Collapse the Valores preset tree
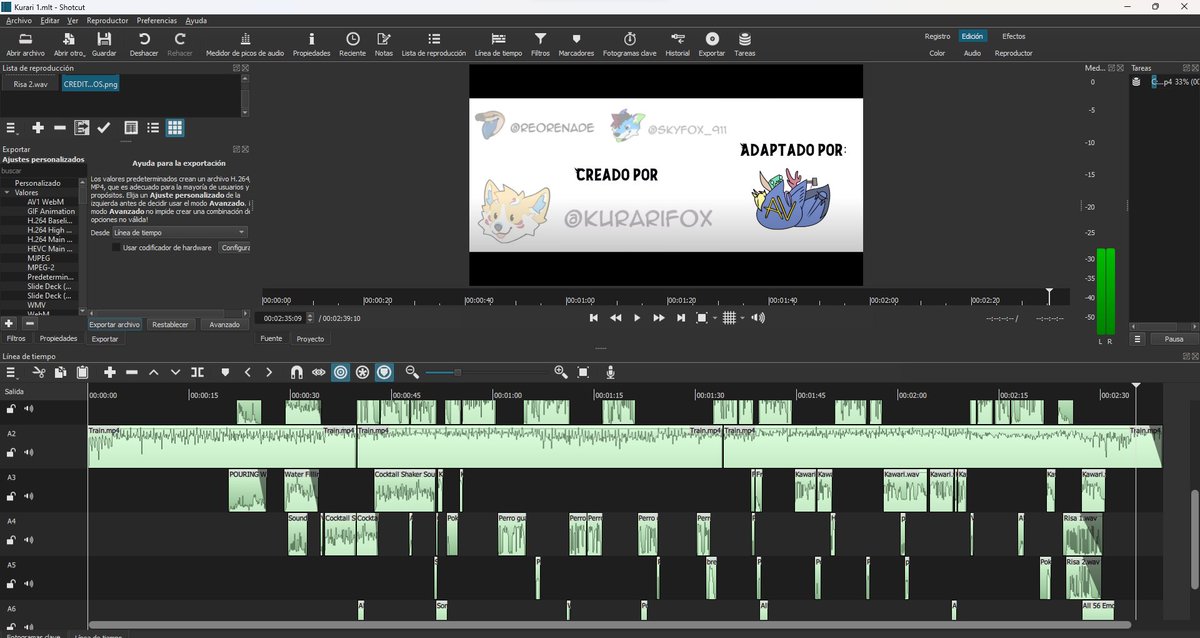1200x638 pixels. 7,192
